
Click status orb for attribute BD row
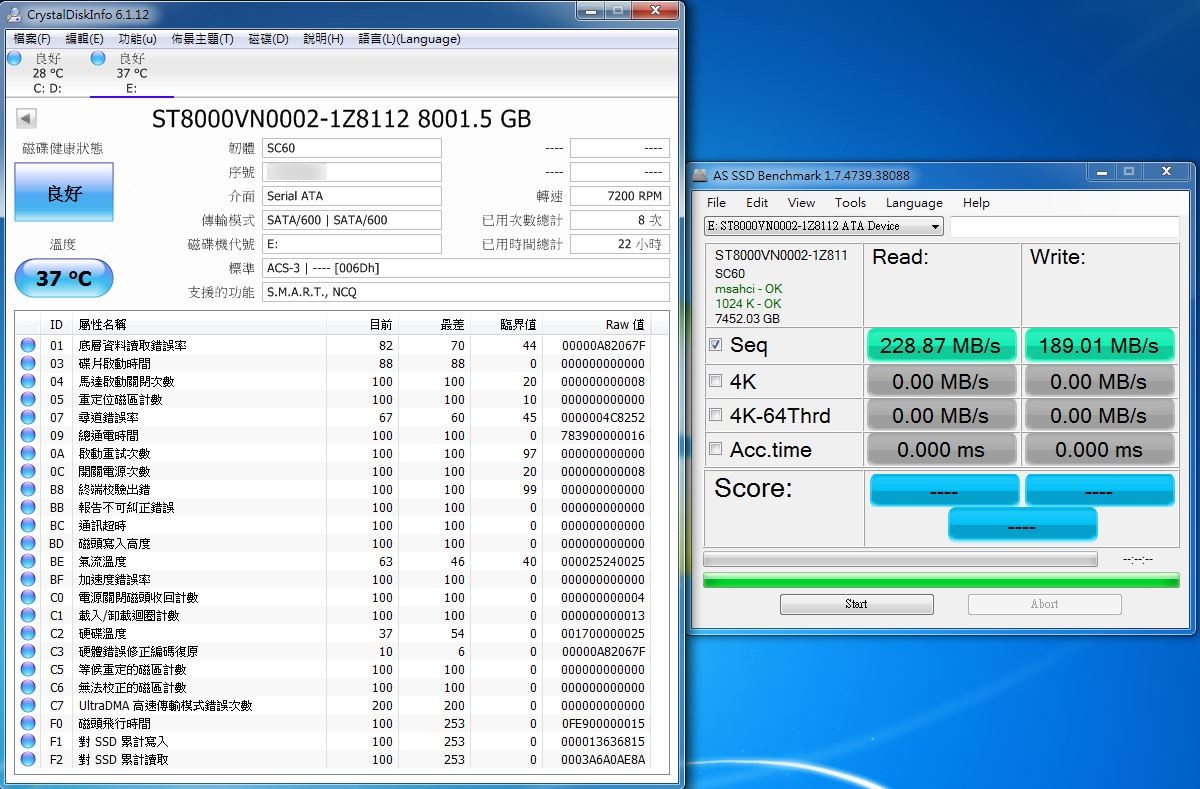pyautogui.click(x=28, y=544)
